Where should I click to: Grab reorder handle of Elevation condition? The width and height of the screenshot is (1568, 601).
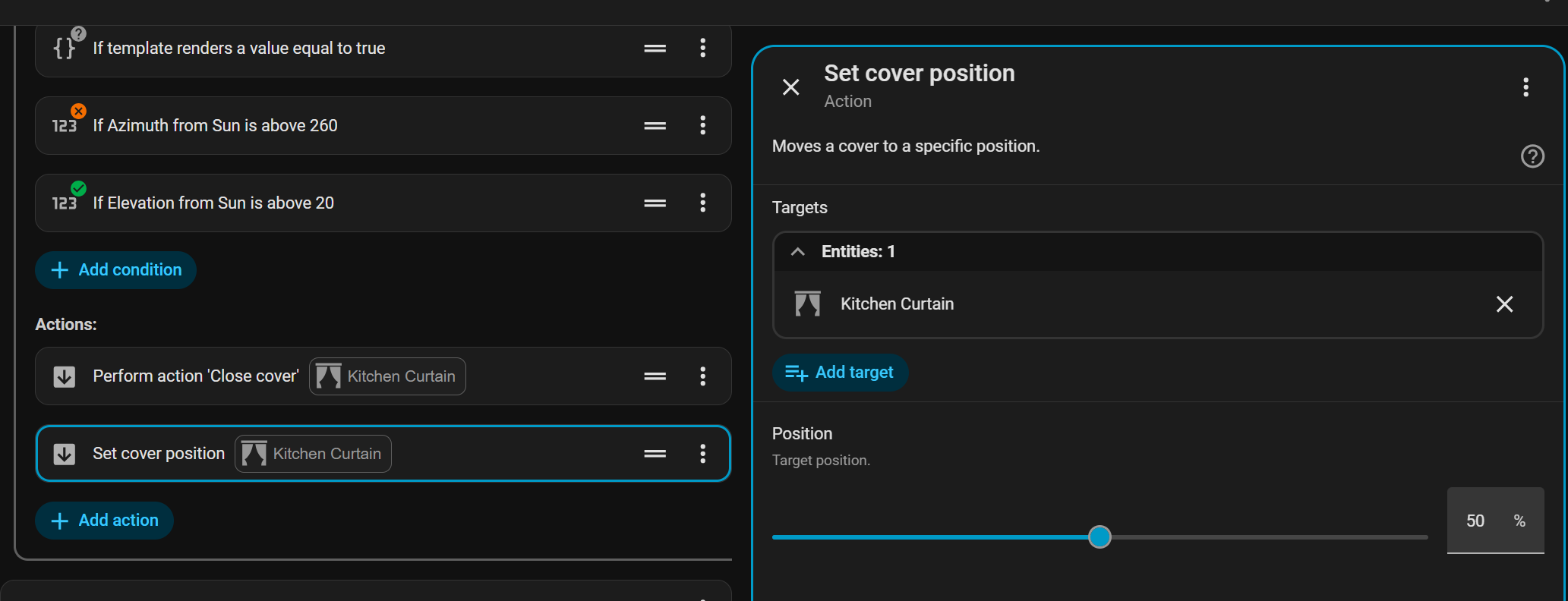[x=655, y=203]
